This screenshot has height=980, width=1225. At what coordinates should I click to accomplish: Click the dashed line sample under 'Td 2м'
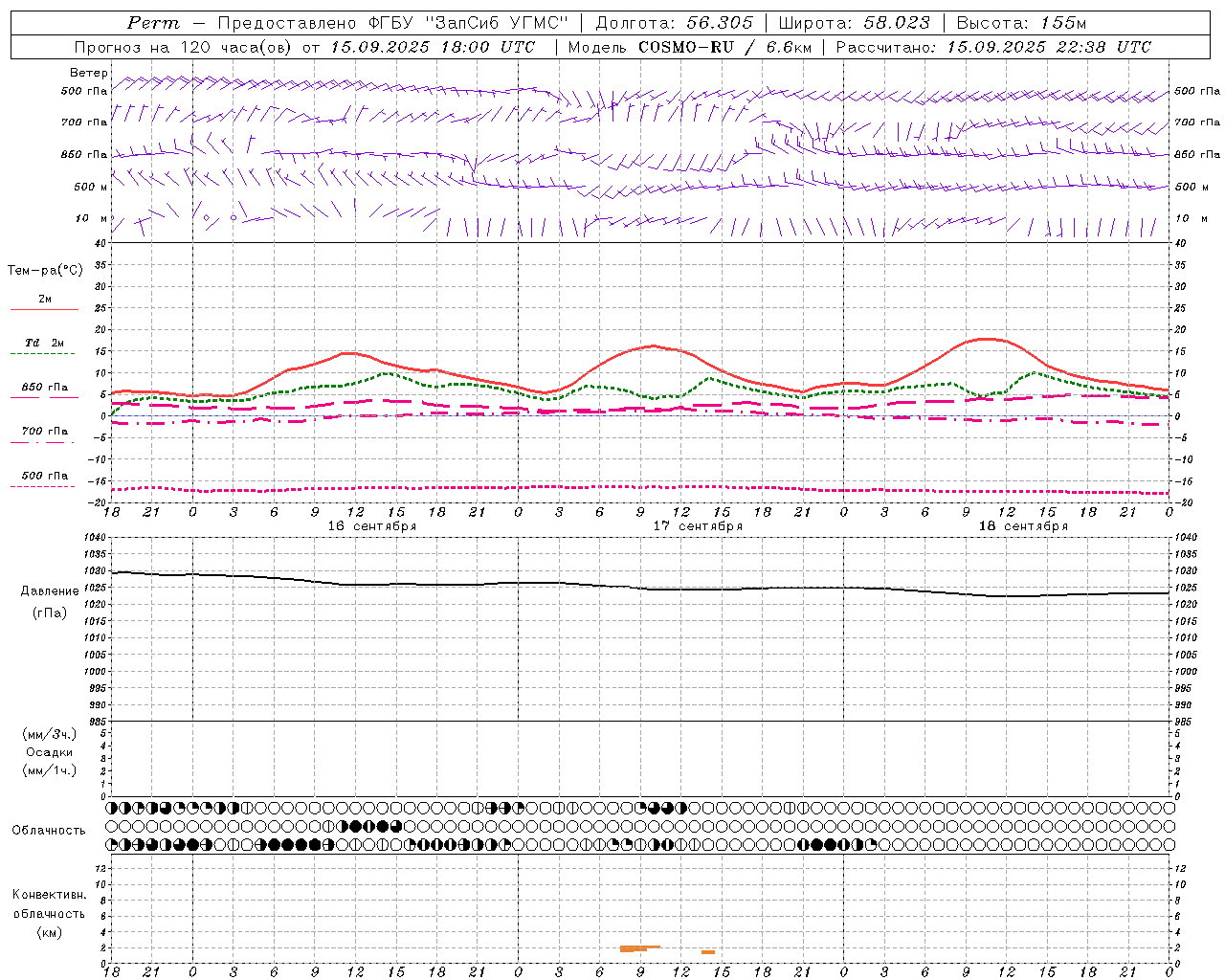click(42, 354)
